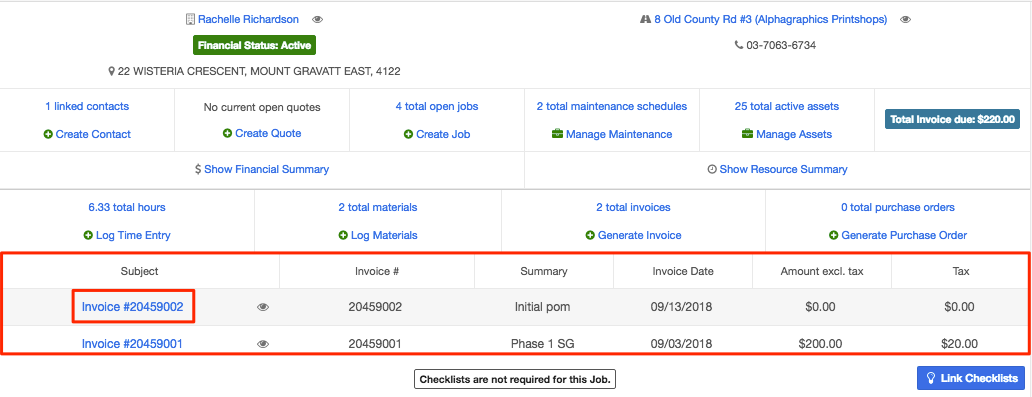Click Create Quote link
This screenshot has height=397, width=1032.
[268, 133]
